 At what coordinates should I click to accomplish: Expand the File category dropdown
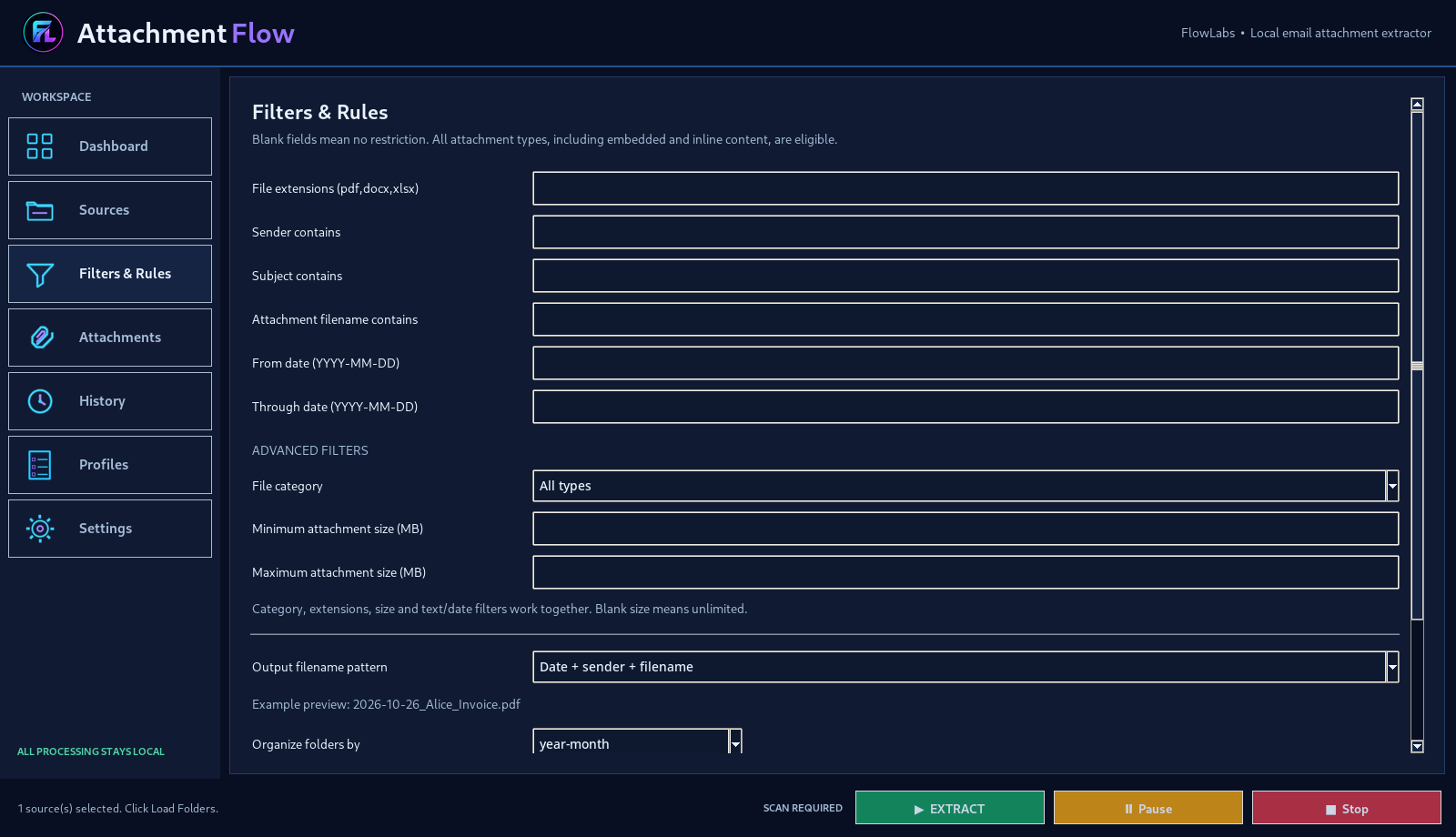pos(966,486)
